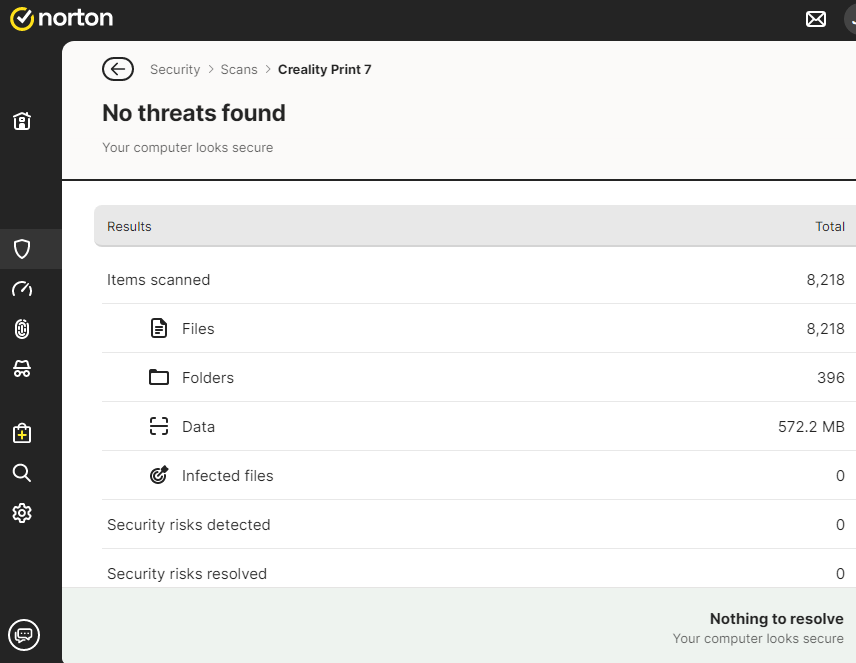The width and height of the screenshot is (856, 663).
Task: Click the Total column header
Action: 829,226
